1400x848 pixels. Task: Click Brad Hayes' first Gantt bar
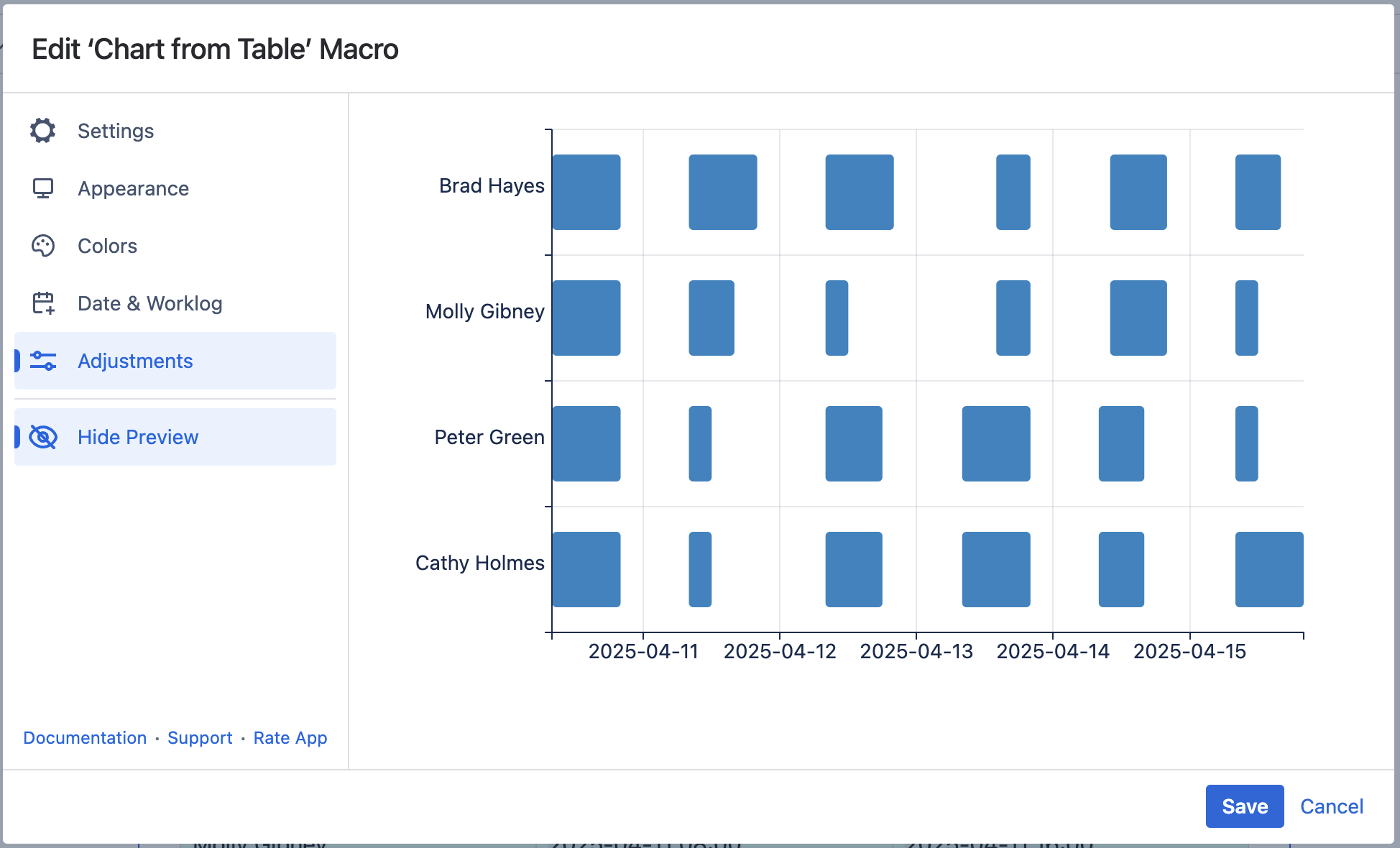(x=586, y=192)
